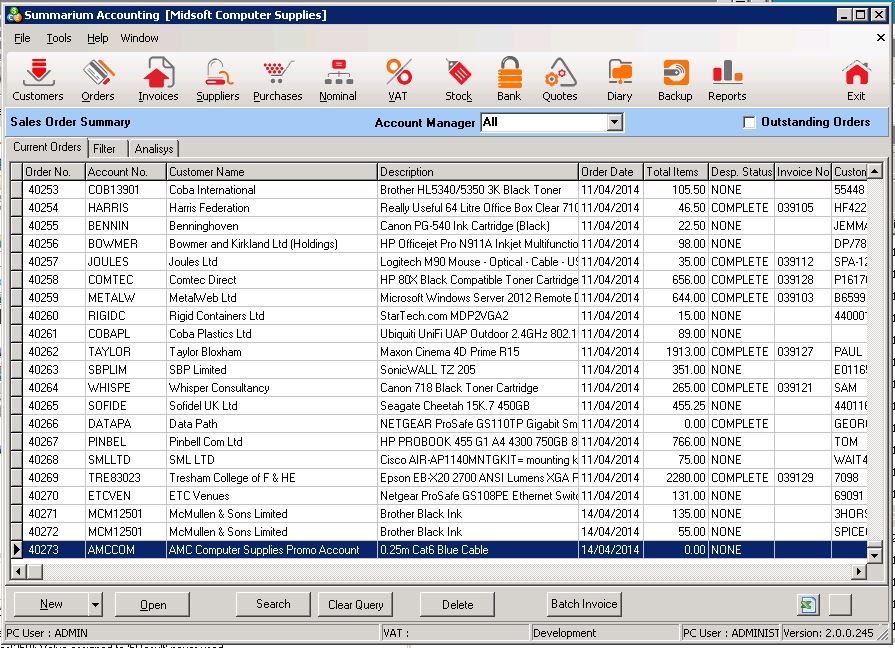This screenshot has height=648, width=895.
Task: Select the Harris Federation customer cell
Action: [272, 208]
